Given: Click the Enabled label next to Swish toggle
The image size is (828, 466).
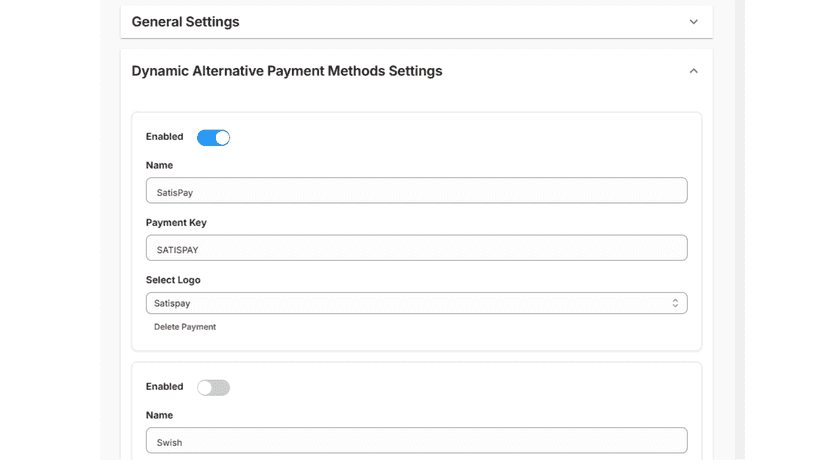Looking at the screenshot, I should pyautogui.click(x=165, y=386).
